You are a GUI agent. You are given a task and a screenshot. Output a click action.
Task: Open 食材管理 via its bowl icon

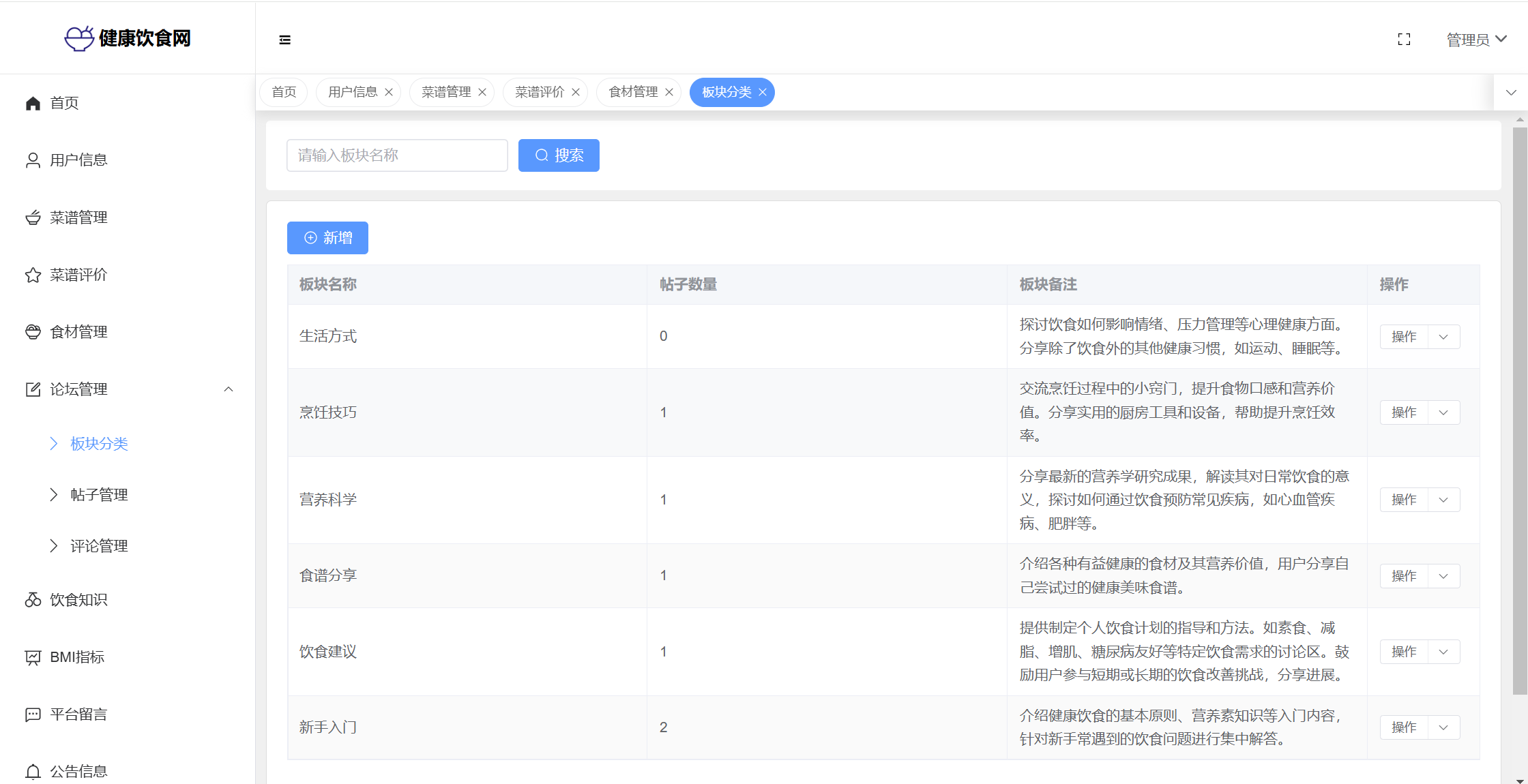33,332
